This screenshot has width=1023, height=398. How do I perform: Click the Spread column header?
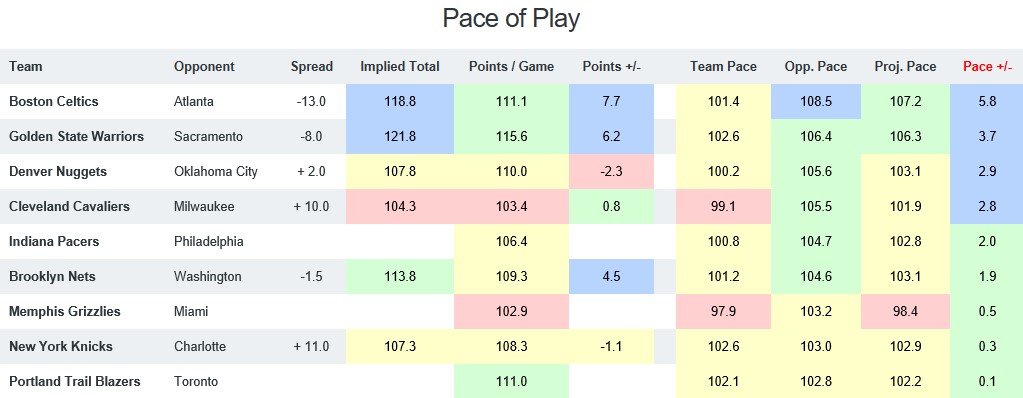click(x=312, y=67)
